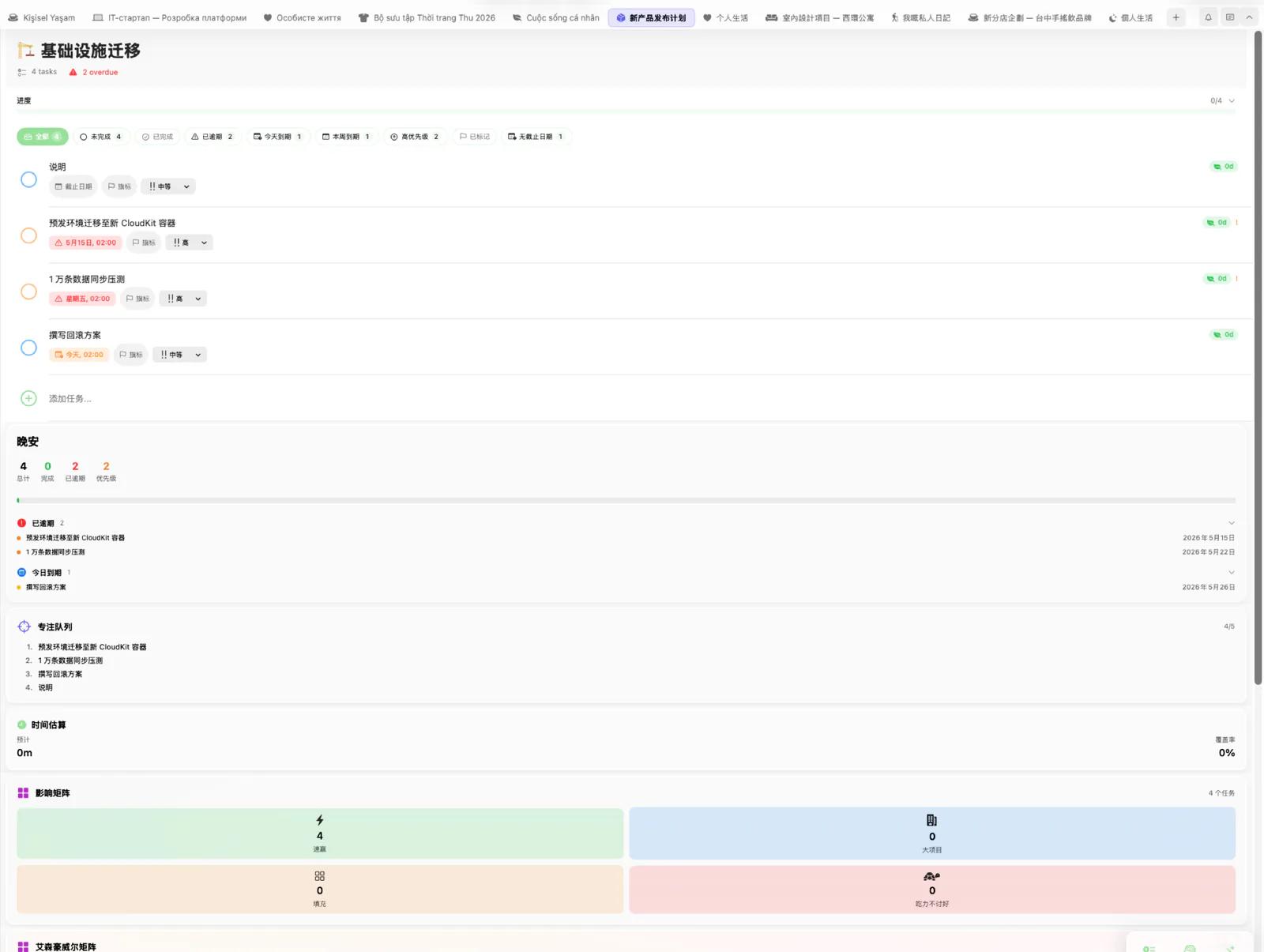Mark 1万条数据同步压测 task complete
1264x952 pixels.
[x=28, y=292]
